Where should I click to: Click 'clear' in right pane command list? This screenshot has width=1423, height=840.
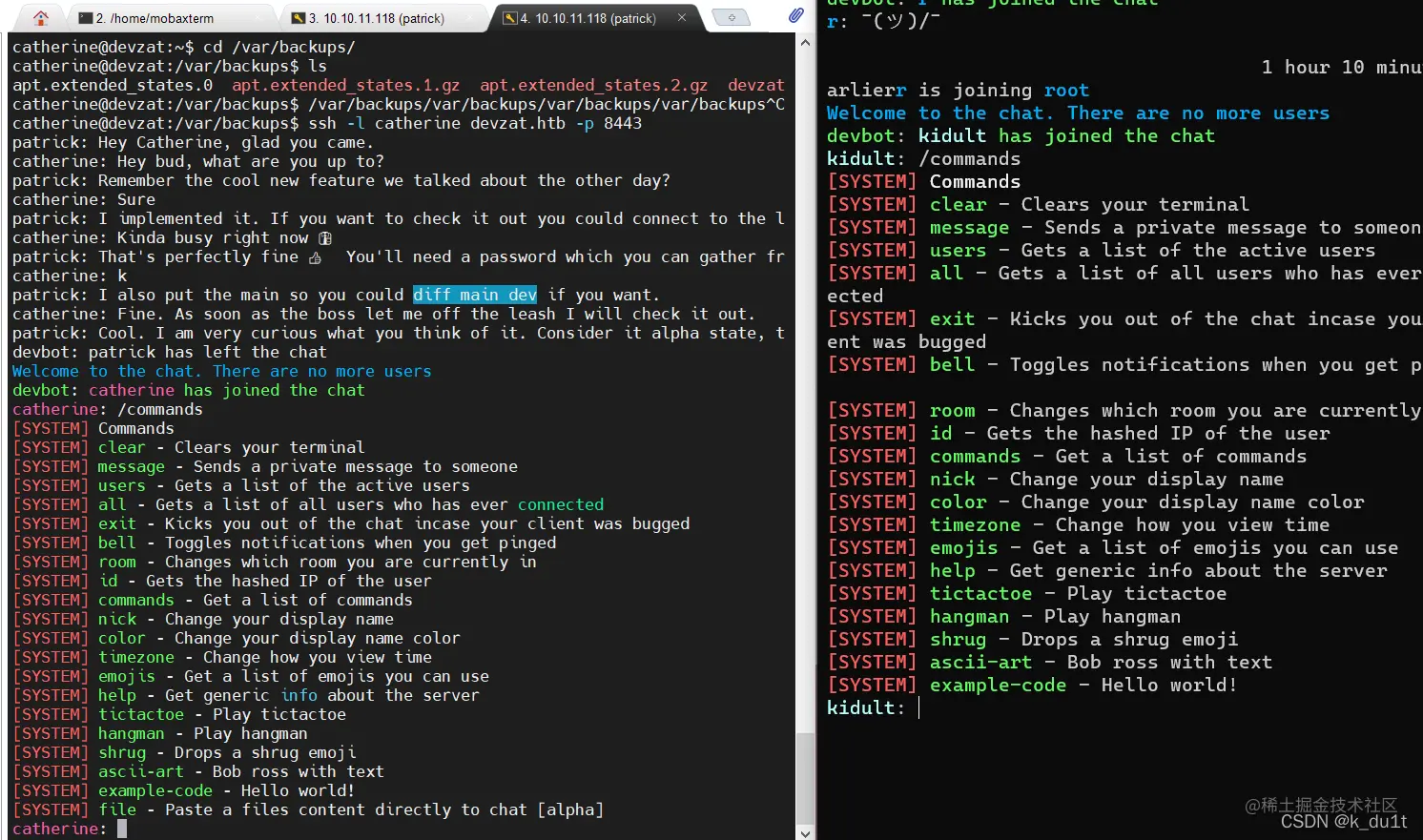click(x=959, y=204)
